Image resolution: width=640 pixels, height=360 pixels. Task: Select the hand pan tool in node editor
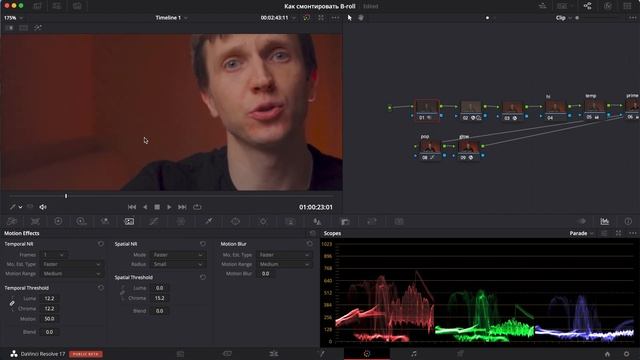click(361, 18)
